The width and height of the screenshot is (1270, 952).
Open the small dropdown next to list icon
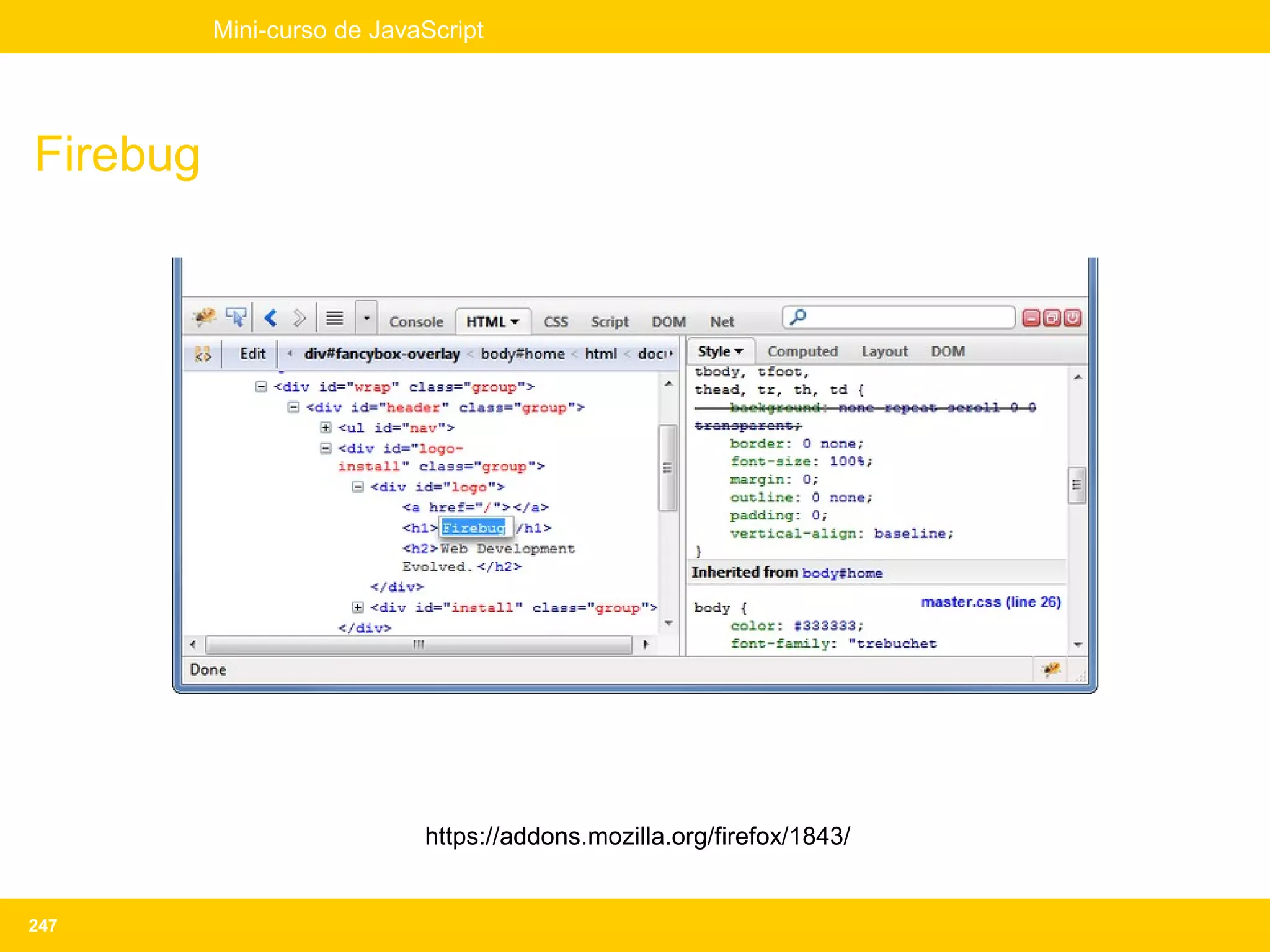coord(366,319)
